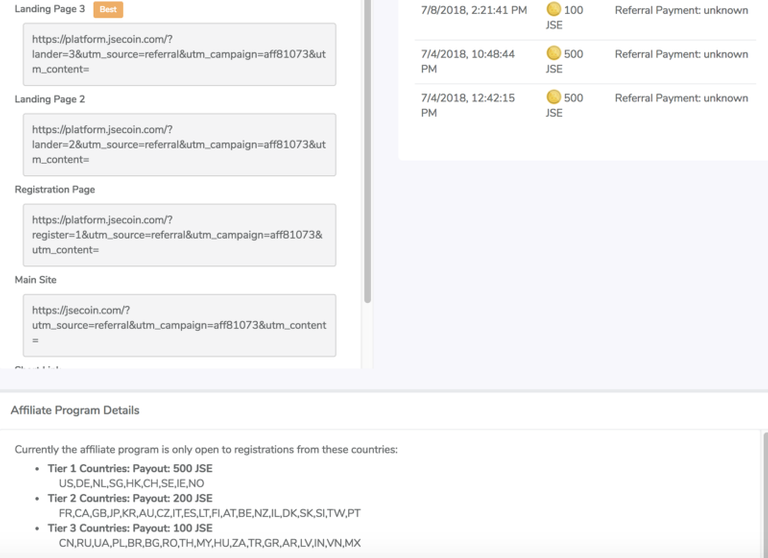This screenshot has width=768, height=558.
Task: Click the referral links panel scrollbar
Action: 367,150
